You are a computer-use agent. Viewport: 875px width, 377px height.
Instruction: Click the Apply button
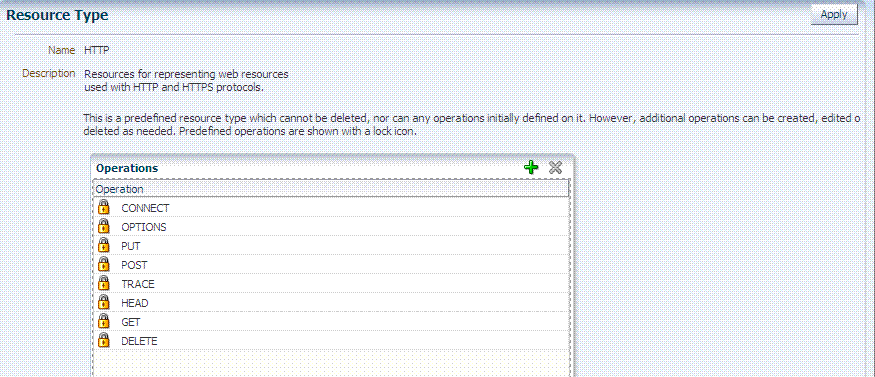[834, 15]
